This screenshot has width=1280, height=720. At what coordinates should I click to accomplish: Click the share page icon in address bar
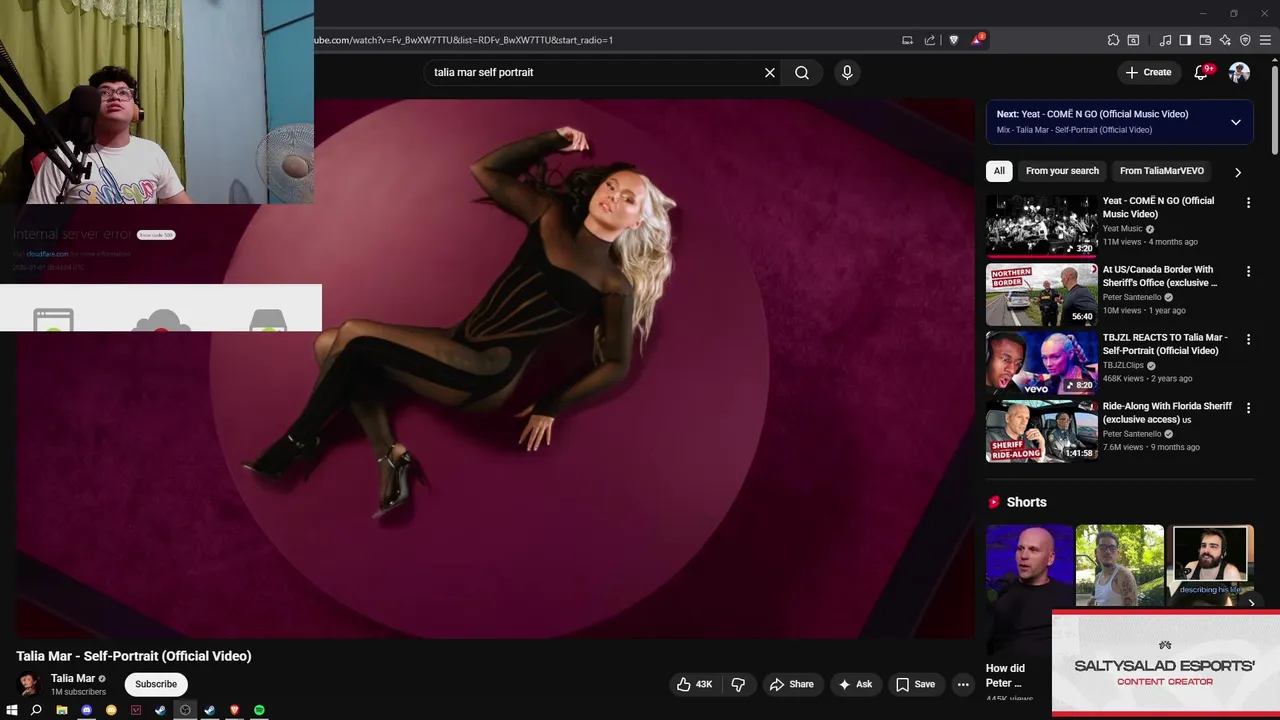930,40
